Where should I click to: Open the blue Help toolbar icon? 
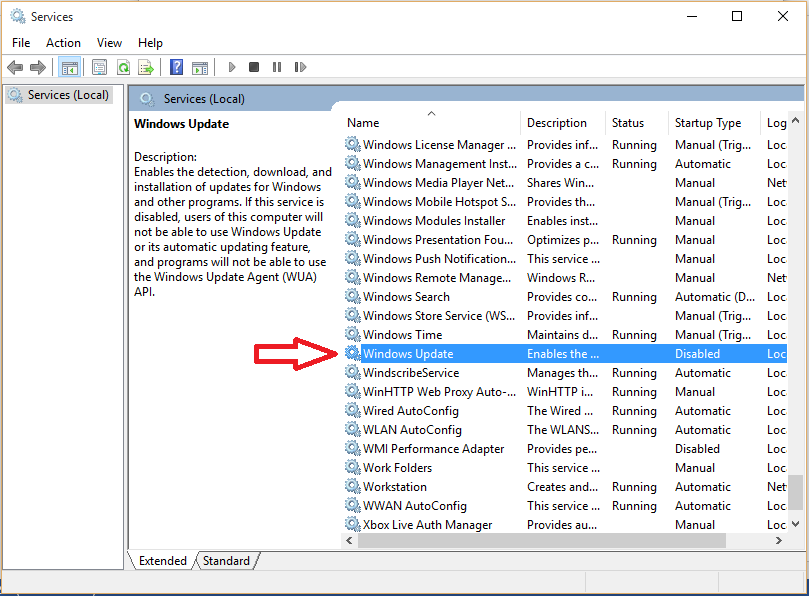(176, 67)
